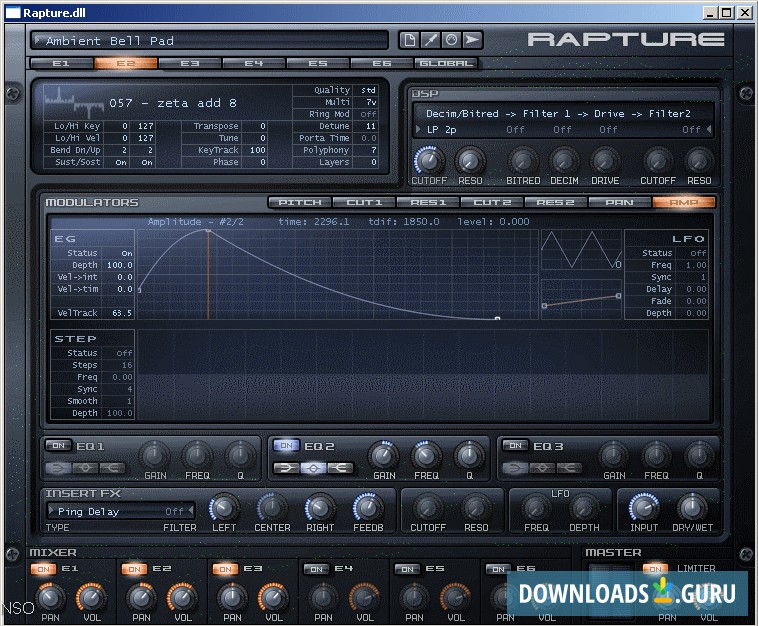Image resolution: width=758 pixels, height=626 pixels.
Task: Change the Quality std value
Action: tap(369, 90)
